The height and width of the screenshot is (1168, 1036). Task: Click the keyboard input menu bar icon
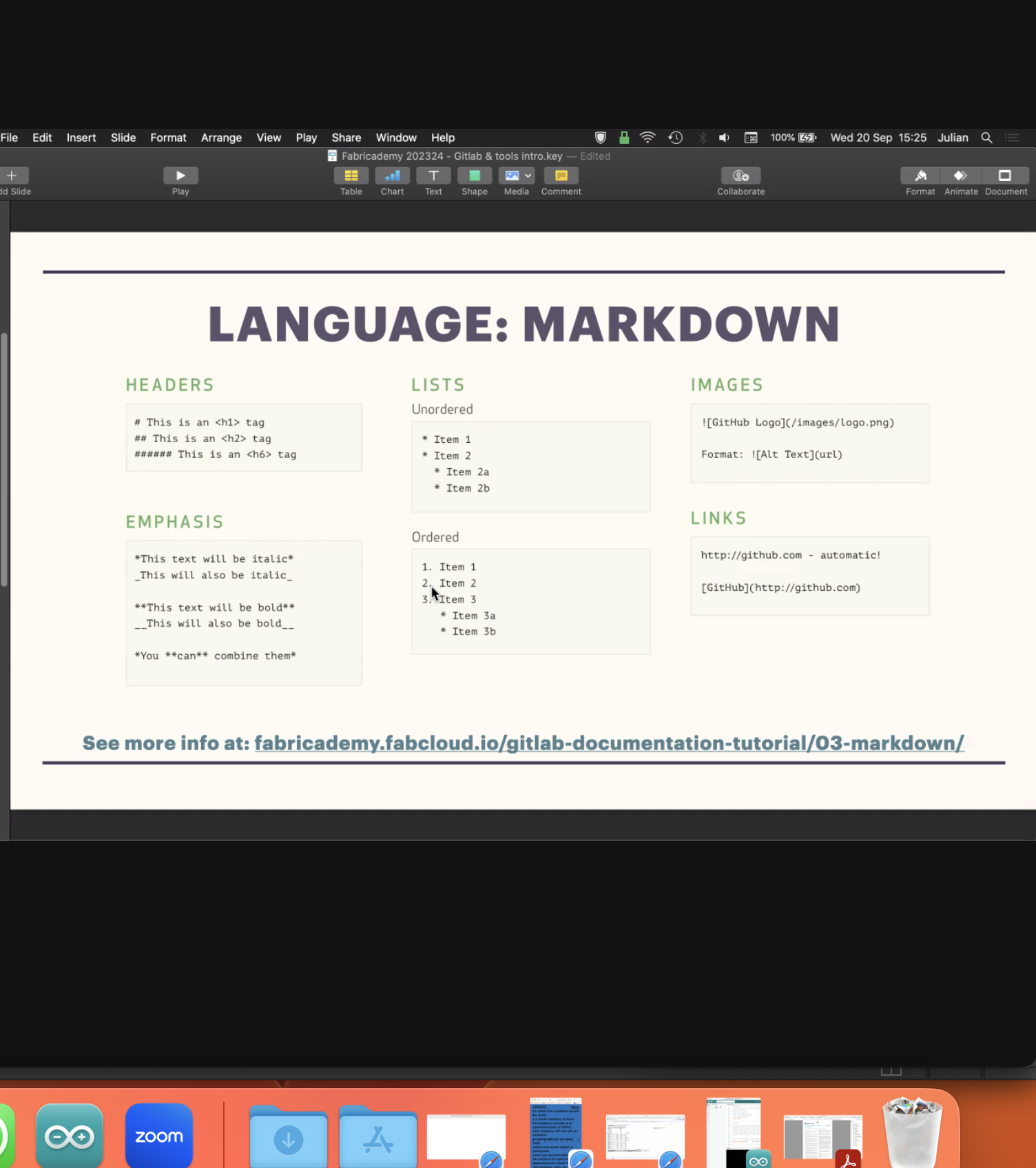(x=751, y=138)
